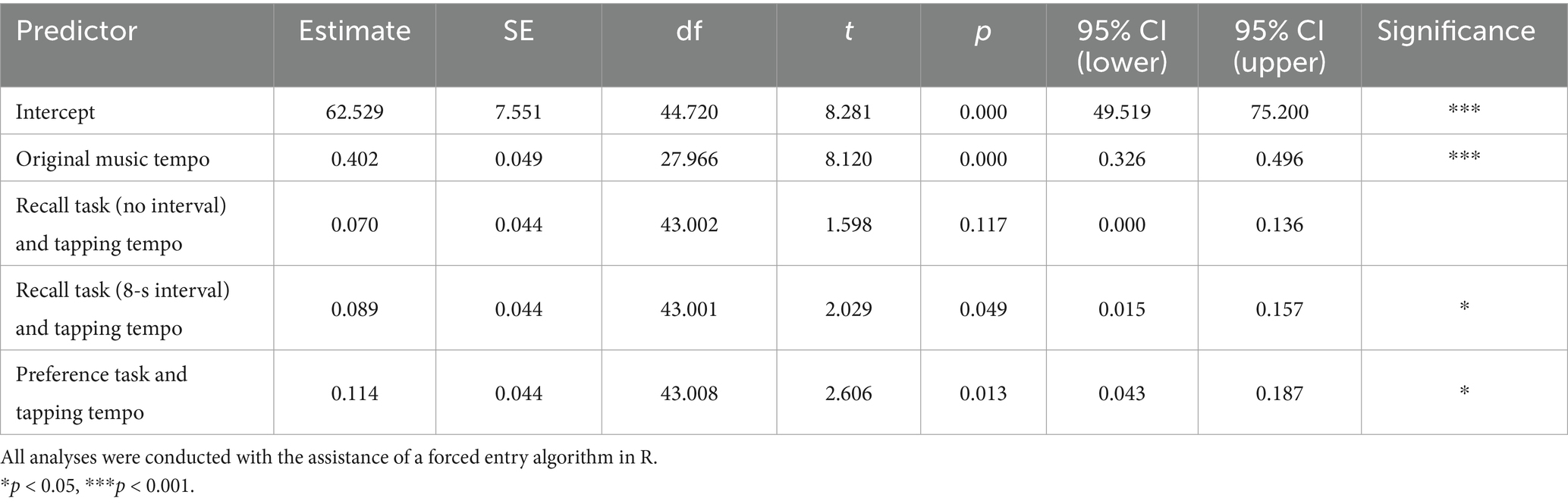
Task: Click the asterisk in Preference task row
Action: tap(1464, 391)
